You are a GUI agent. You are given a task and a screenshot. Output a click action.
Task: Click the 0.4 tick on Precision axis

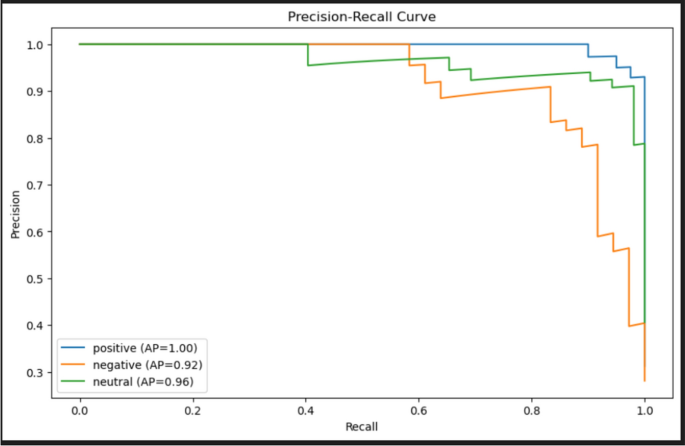click(x=36, y=326)
